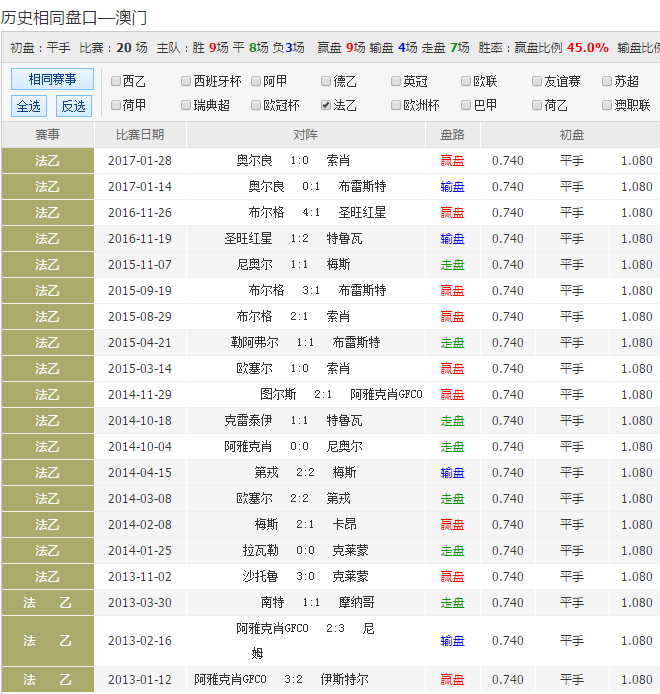Image resolution: width=660 pixels, height=694 pixels.
Task: Select the 德乙 checkbox
Action: [326, 81]
